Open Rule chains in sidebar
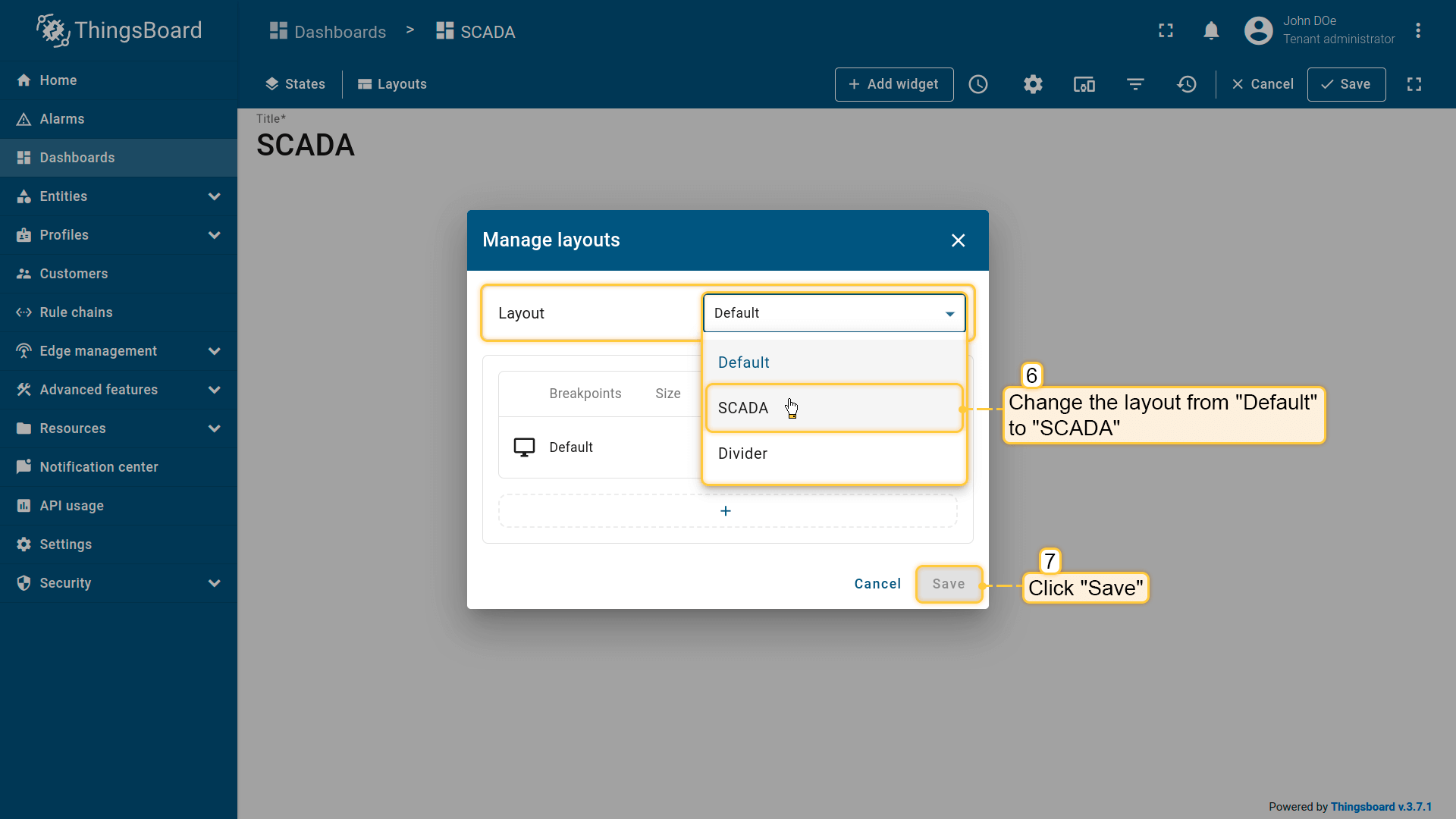The height and width of the screenshot is (819, 1456). click(x=76, y=312)
